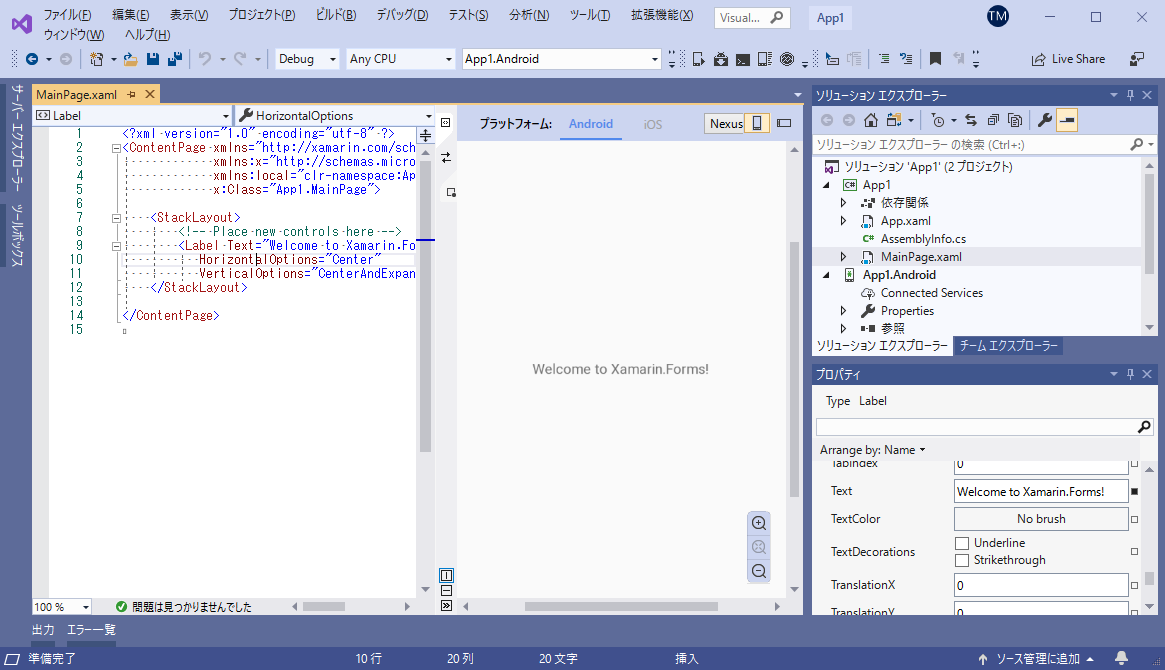This screenshot has width=1165, height=670.
Task: Click the horizontal split layout icon
Action: (447, 591)
